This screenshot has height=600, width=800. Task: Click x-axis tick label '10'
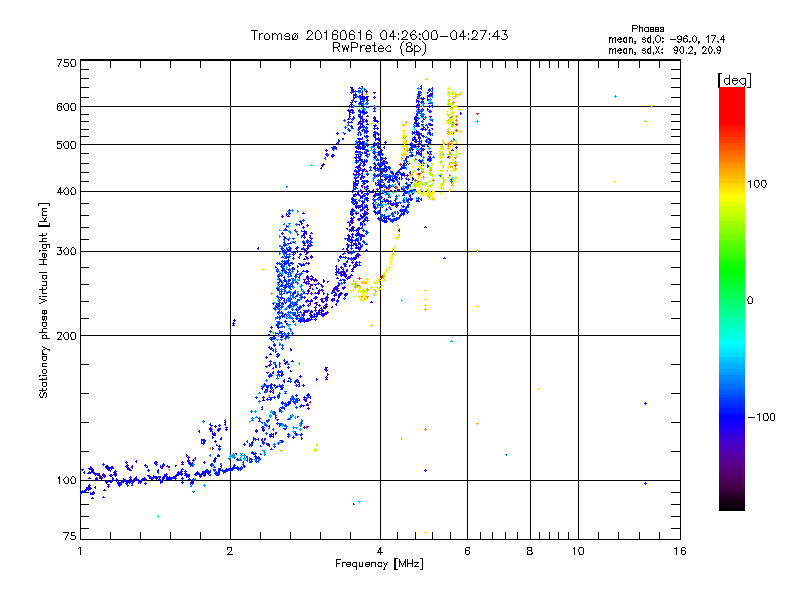[578, 551]
